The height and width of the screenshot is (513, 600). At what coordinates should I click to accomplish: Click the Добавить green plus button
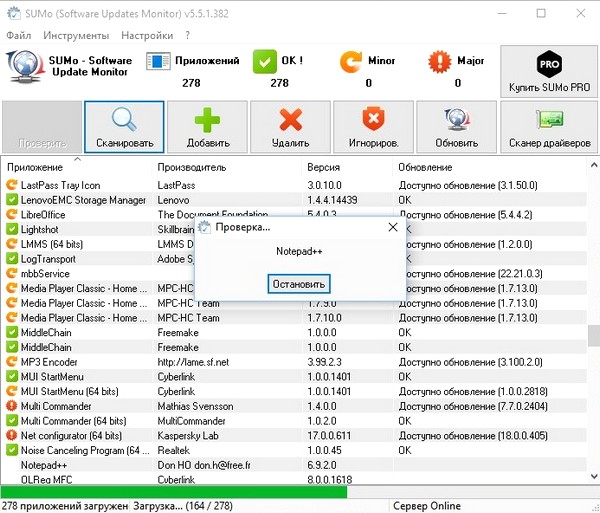[x=207, y=127]
